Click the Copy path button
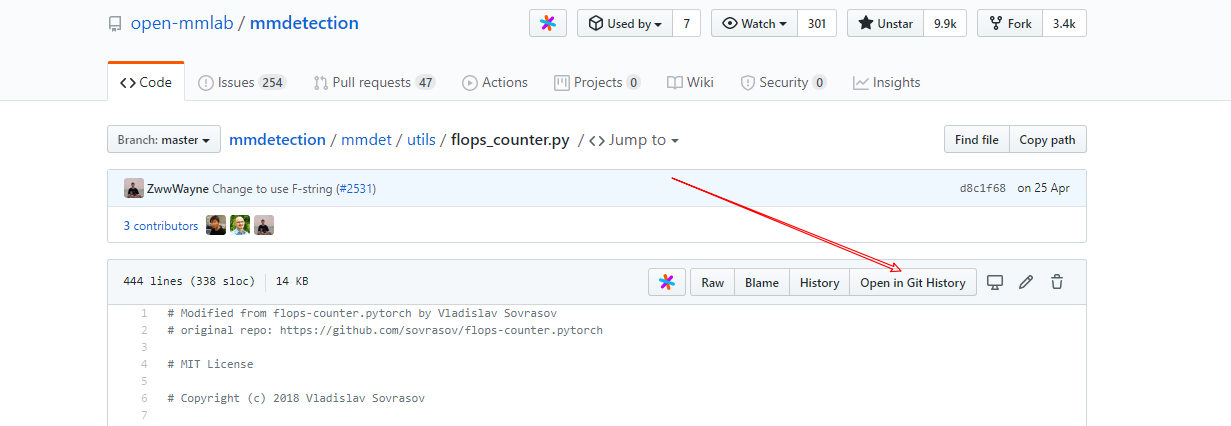This screenshot has width=1231, height=426. click(x=1048, y=139)
